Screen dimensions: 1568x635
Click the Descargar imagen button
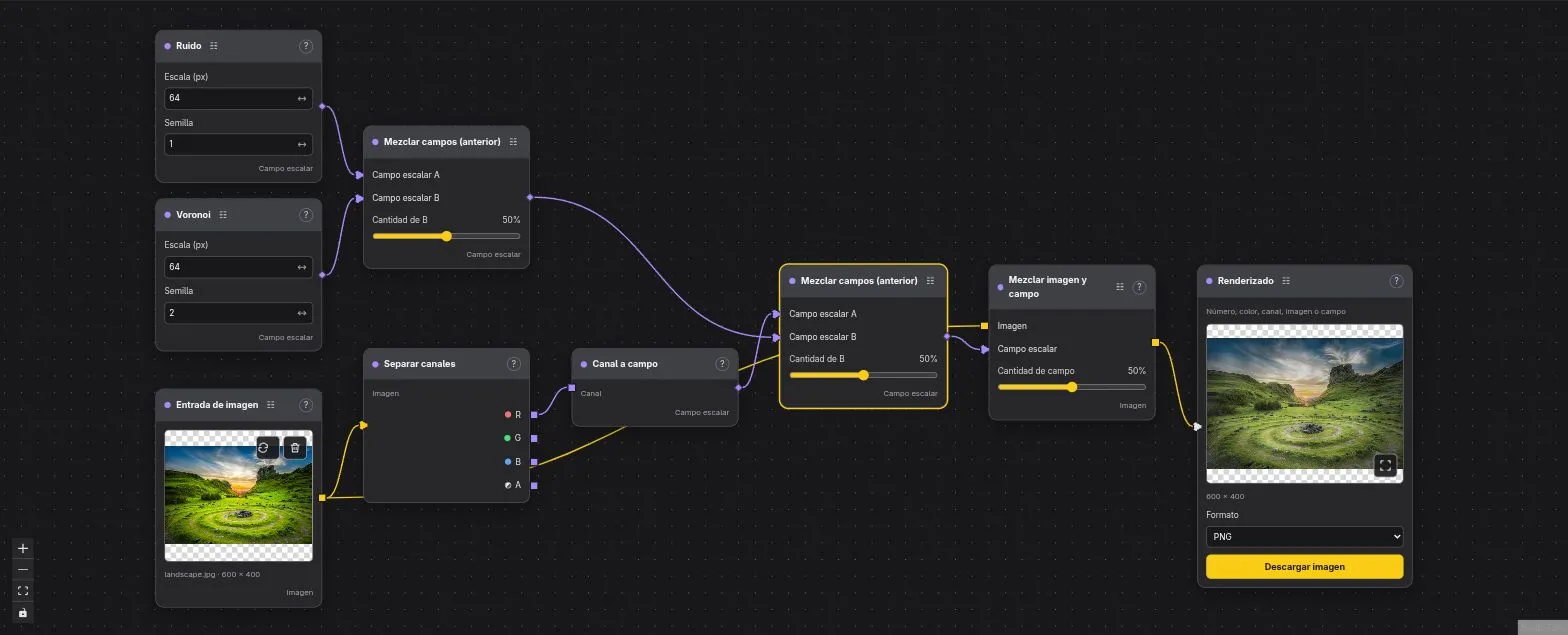pyautogui.click(x=1304, y=567)
